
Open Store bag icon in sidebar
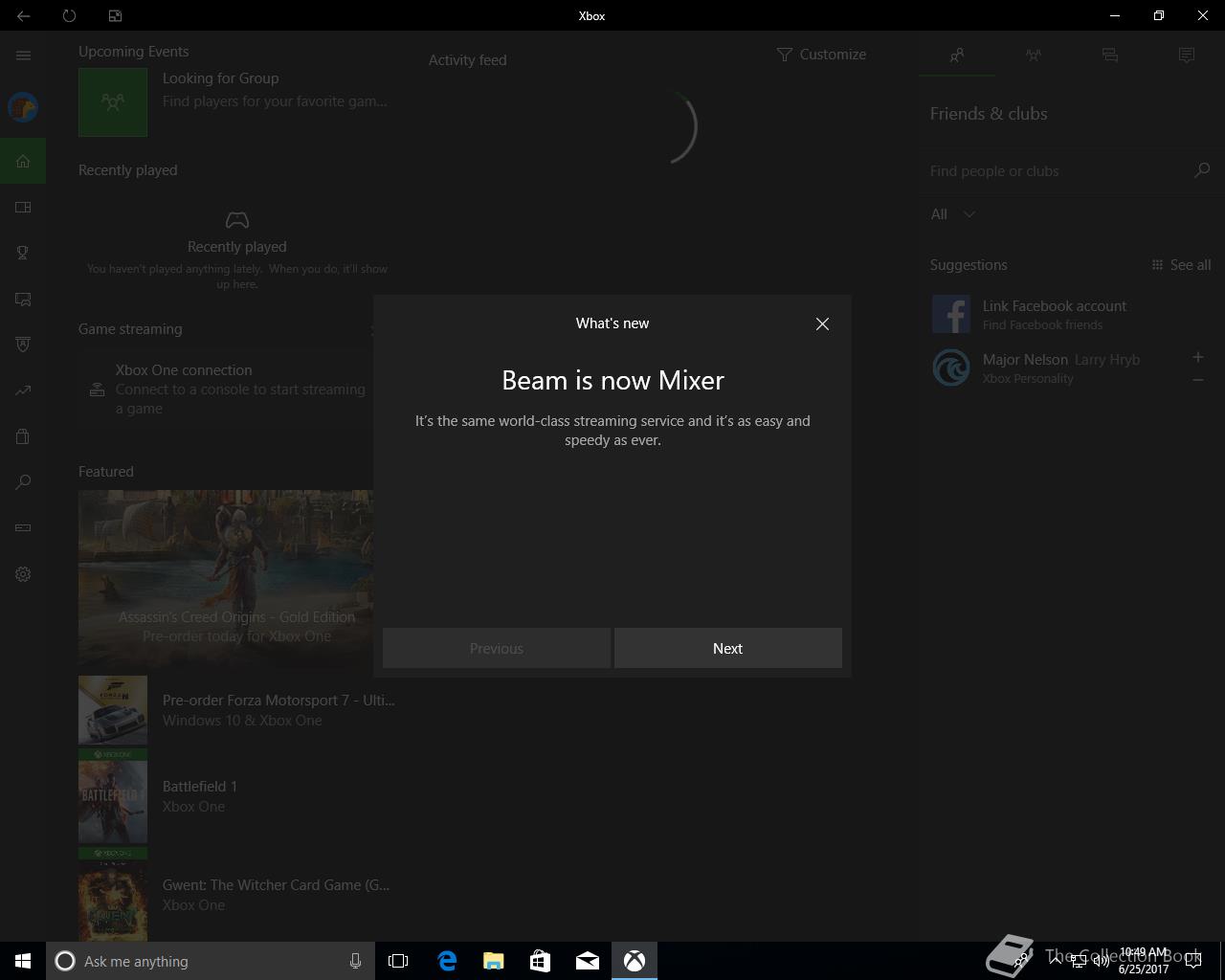(x=23, y=436)
